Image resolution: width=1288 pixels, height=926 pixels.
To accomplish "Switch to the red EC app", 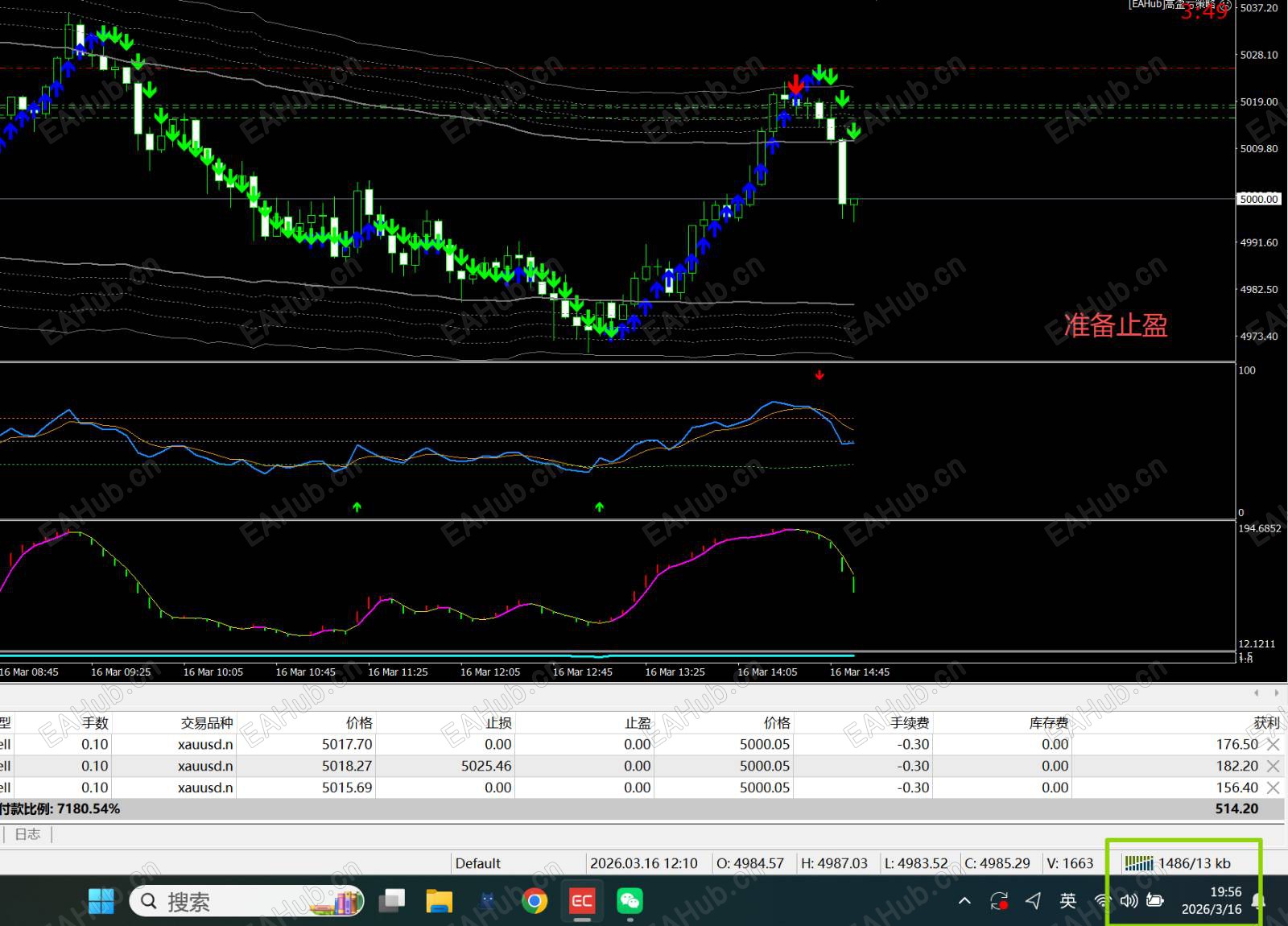I will [581, 901].
